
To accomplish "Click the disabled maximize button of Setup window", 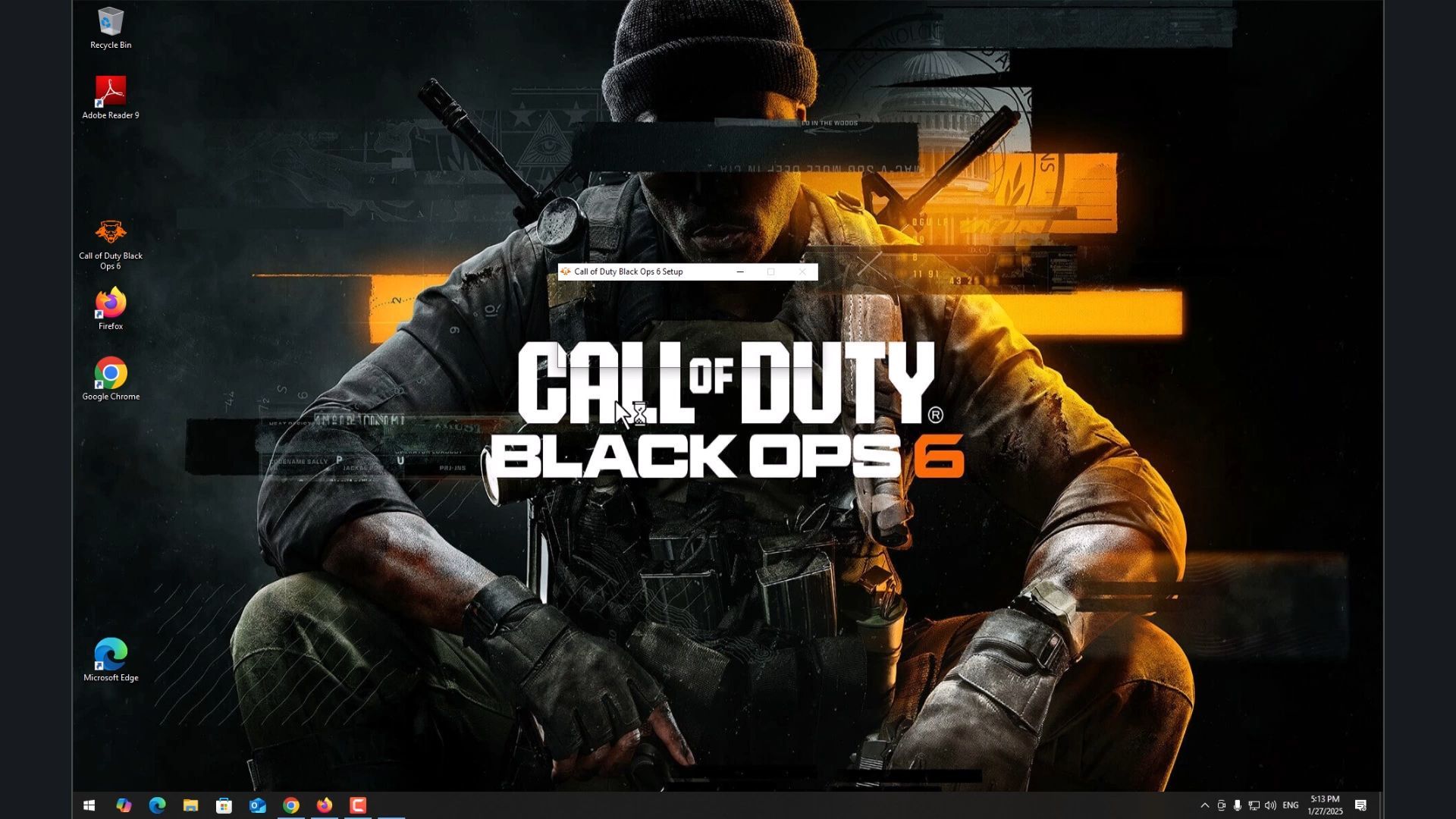I will tap(771, 271).
